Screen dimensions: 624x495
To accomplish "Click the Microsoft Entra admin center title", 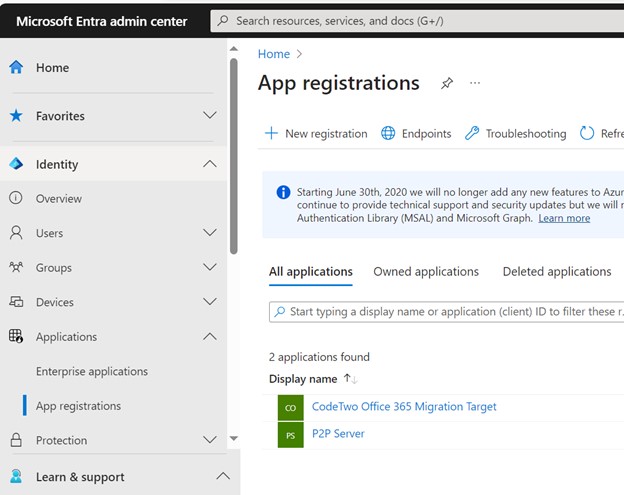I will (101, 21).
